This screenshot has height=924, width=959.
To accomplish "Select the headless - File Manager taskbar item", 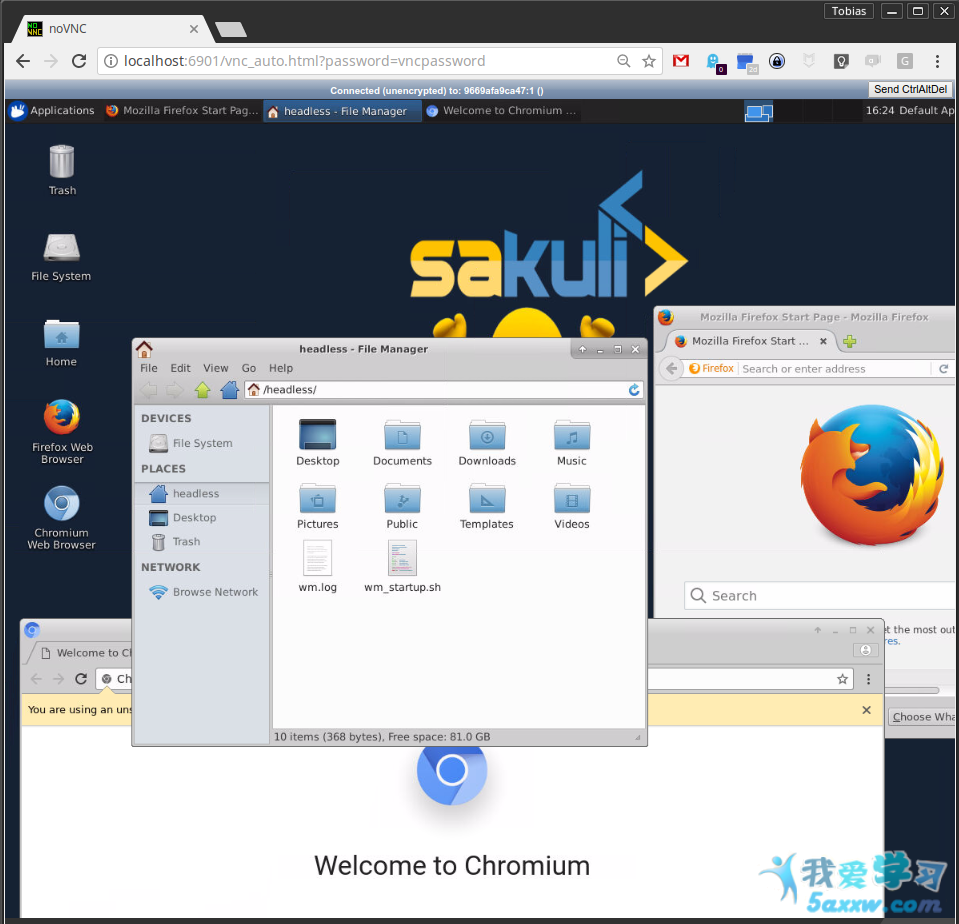I will point(342,111).
